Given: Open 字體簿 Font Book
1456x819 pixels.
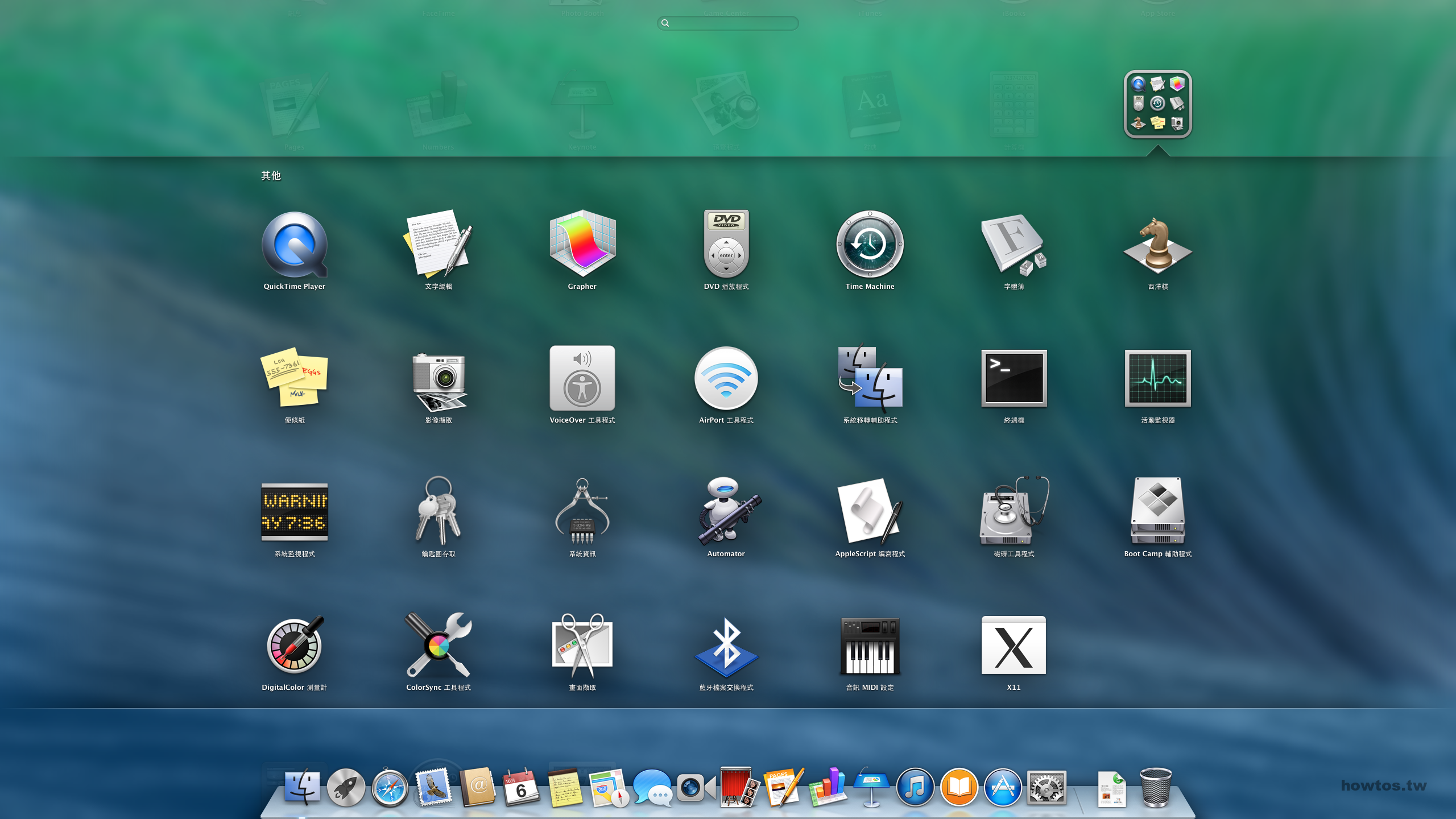Looking at the screenshot, I should click(x=1014, y=245).
